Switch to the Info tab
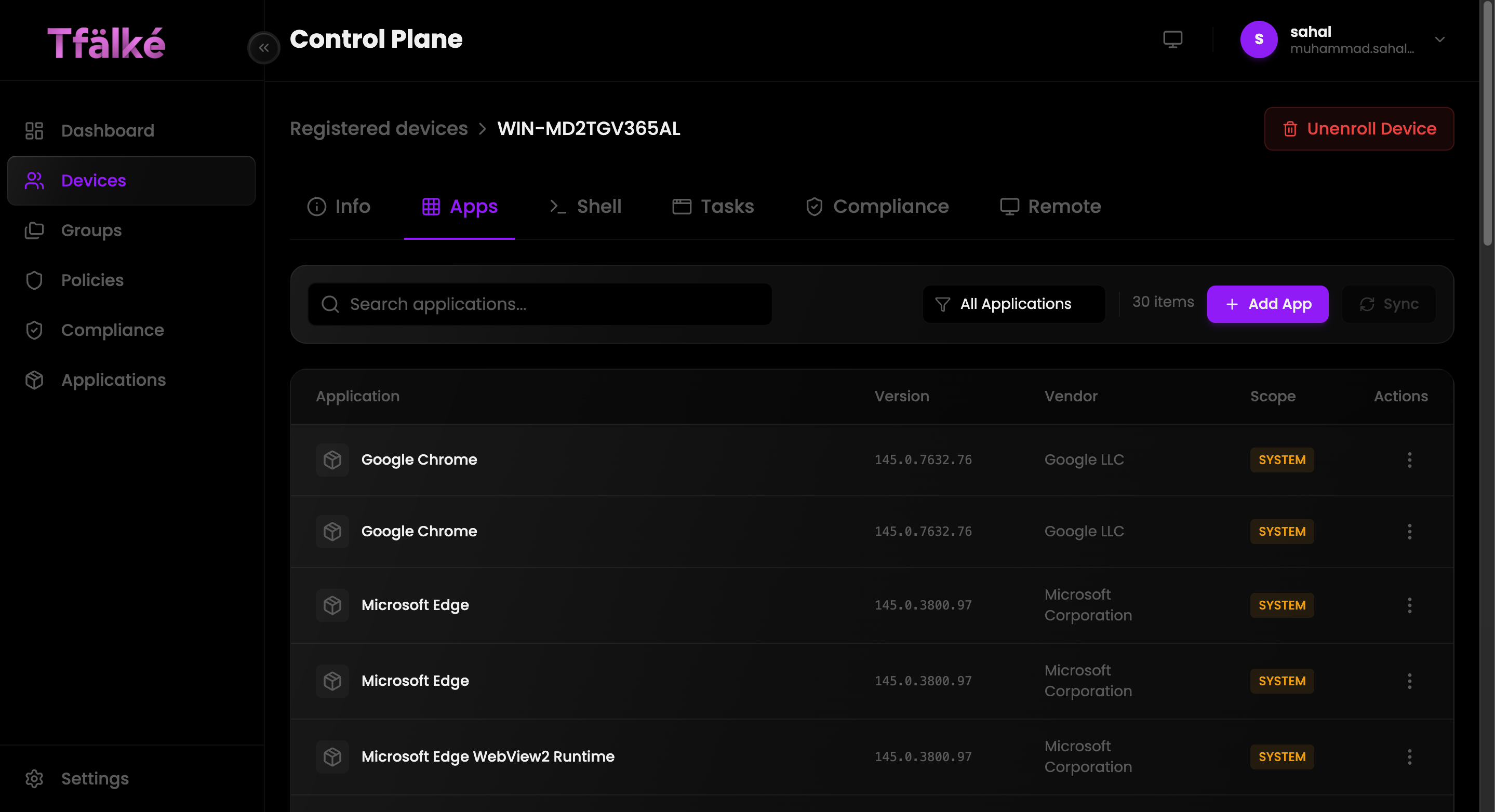The width and height of the screenshot is (1495, 812). click(x=339, y=207)
